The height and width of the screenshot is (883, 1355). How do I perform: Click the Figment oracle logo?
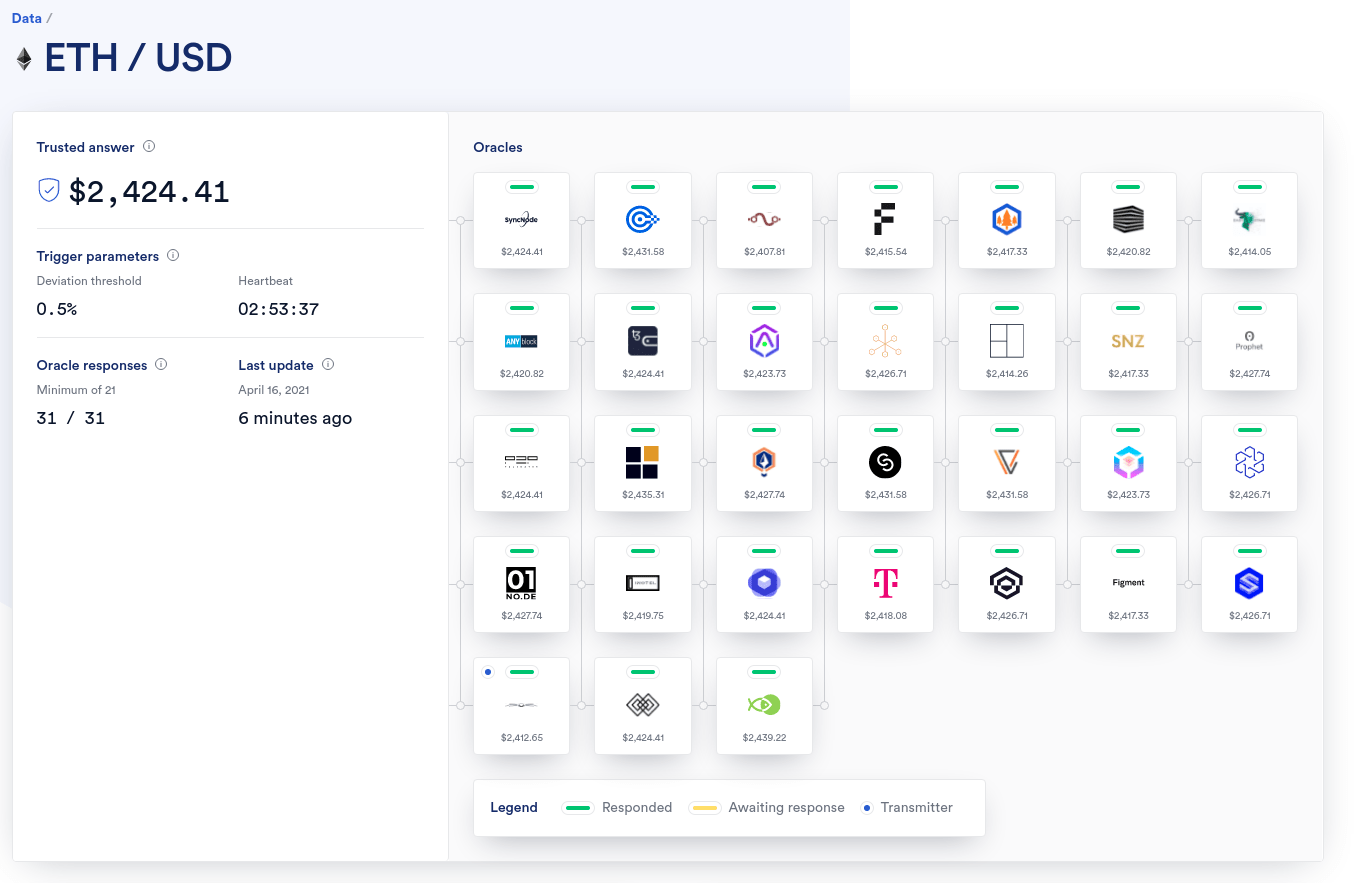(1128, 583)
